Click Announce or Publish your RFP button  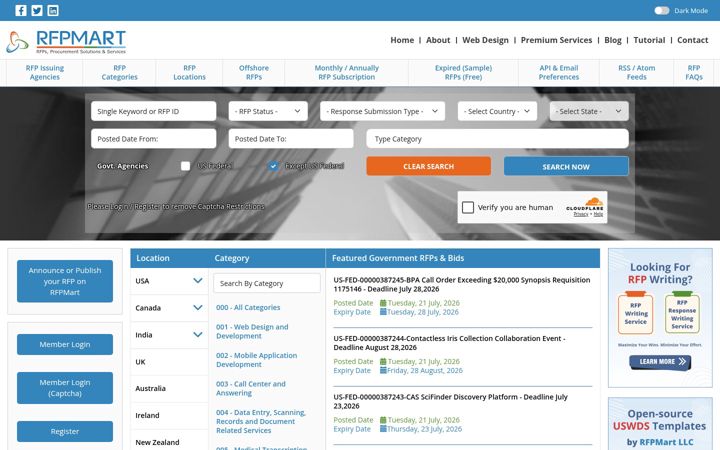click(65, 281)
